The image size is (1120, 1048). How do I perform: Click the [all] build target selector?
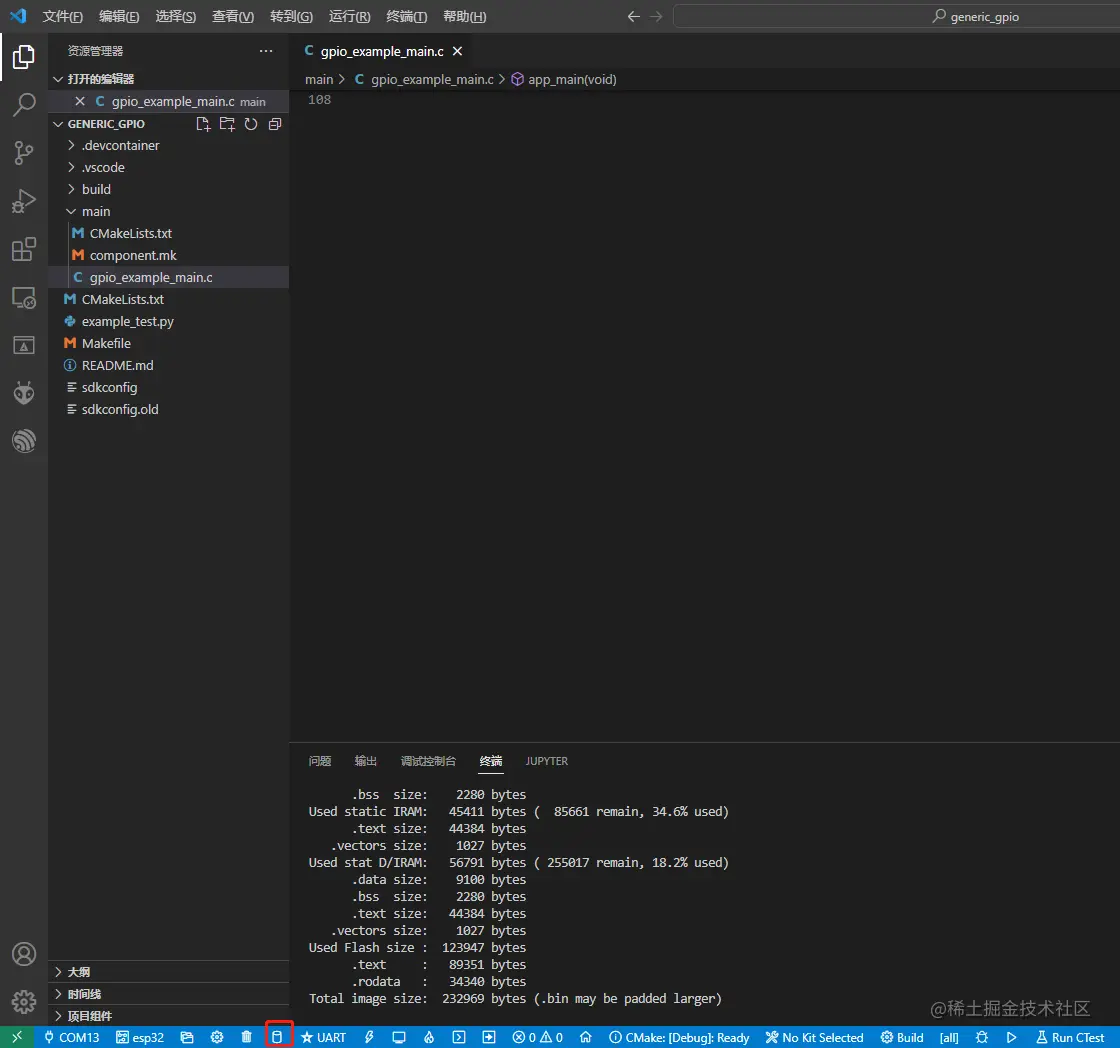coord(949,1037)
